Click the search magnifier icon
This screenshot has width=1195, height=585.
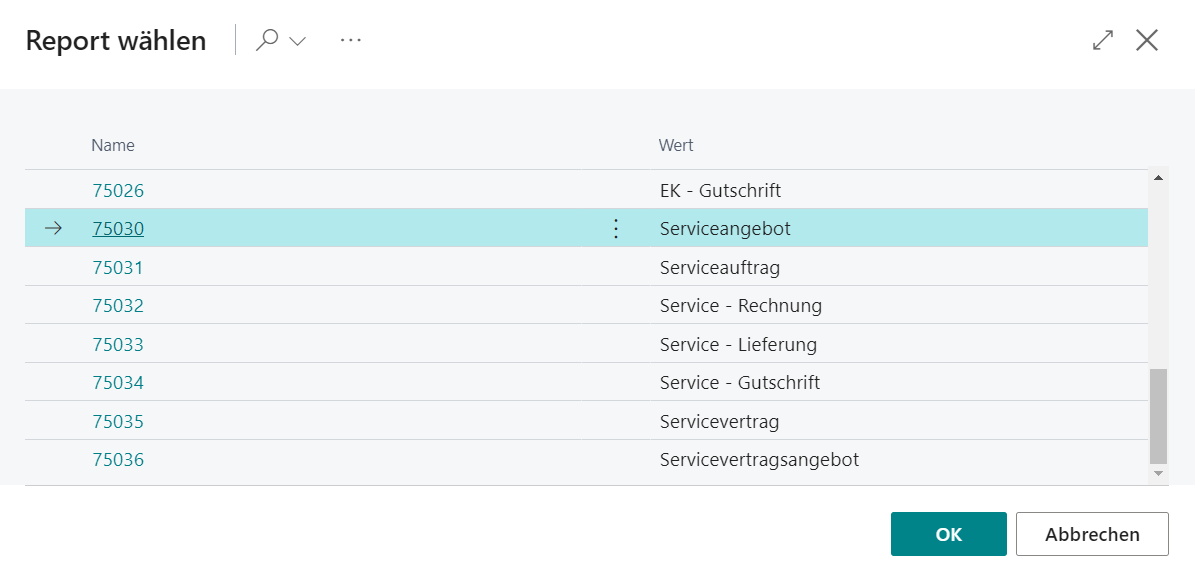pyautogui.click(x=267, y=40)
